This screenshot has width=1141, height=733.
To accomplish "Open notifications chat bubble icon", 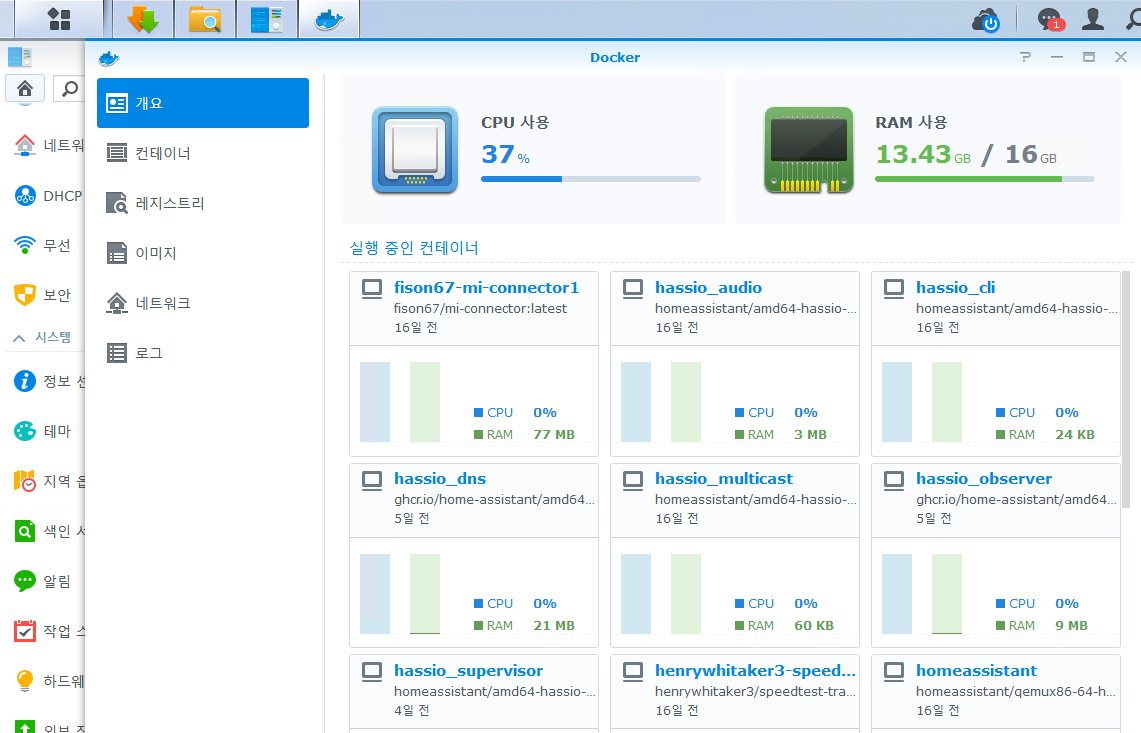I will click(1051, 20).
